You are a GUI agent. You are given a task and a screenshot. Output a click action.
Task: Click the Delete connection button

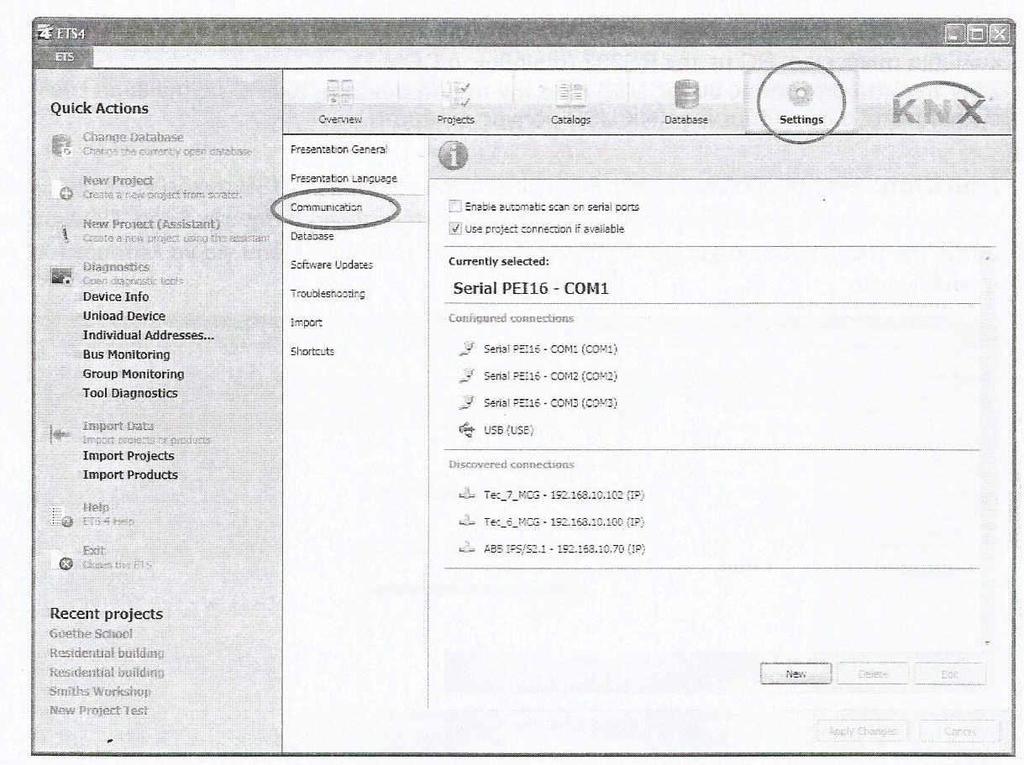click(x=872, y=674)
